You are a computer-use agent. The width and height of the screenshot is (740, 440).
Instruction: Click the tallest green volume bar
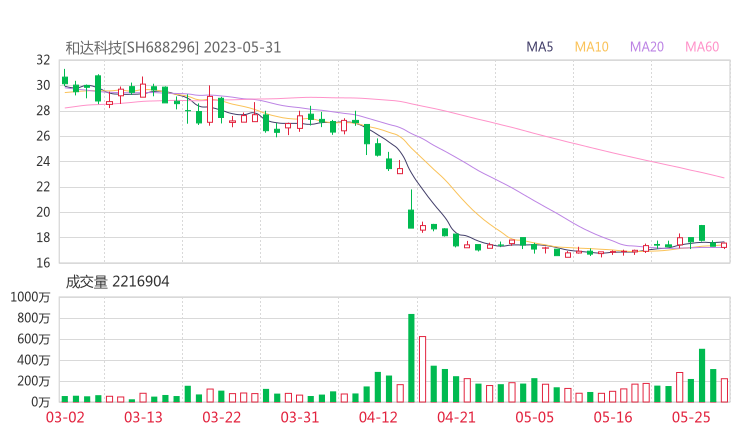click(411, 358)
